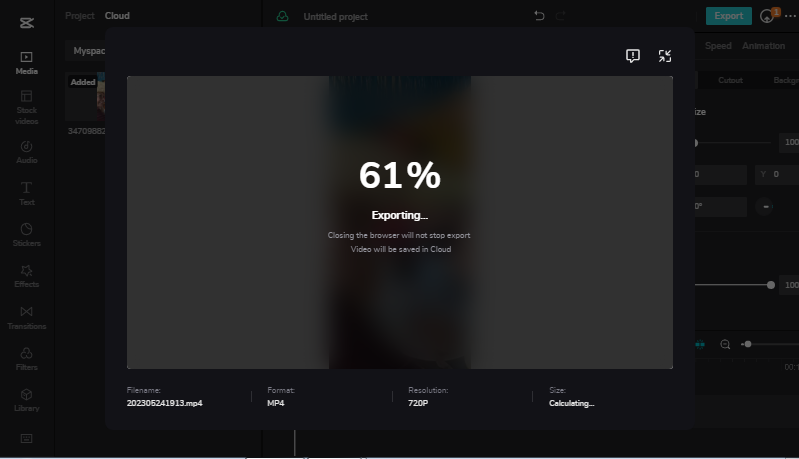Open the Audio panel

(x=27, y=151)
